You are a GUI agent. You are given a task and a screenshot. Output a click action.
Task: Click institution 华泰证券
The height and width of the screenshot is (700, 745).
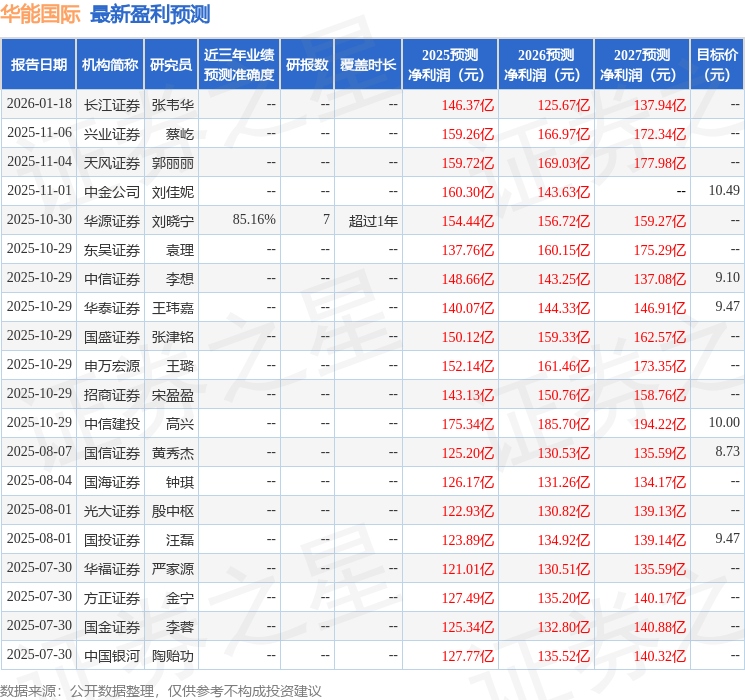pyautogui.click(x=112, y=308)
